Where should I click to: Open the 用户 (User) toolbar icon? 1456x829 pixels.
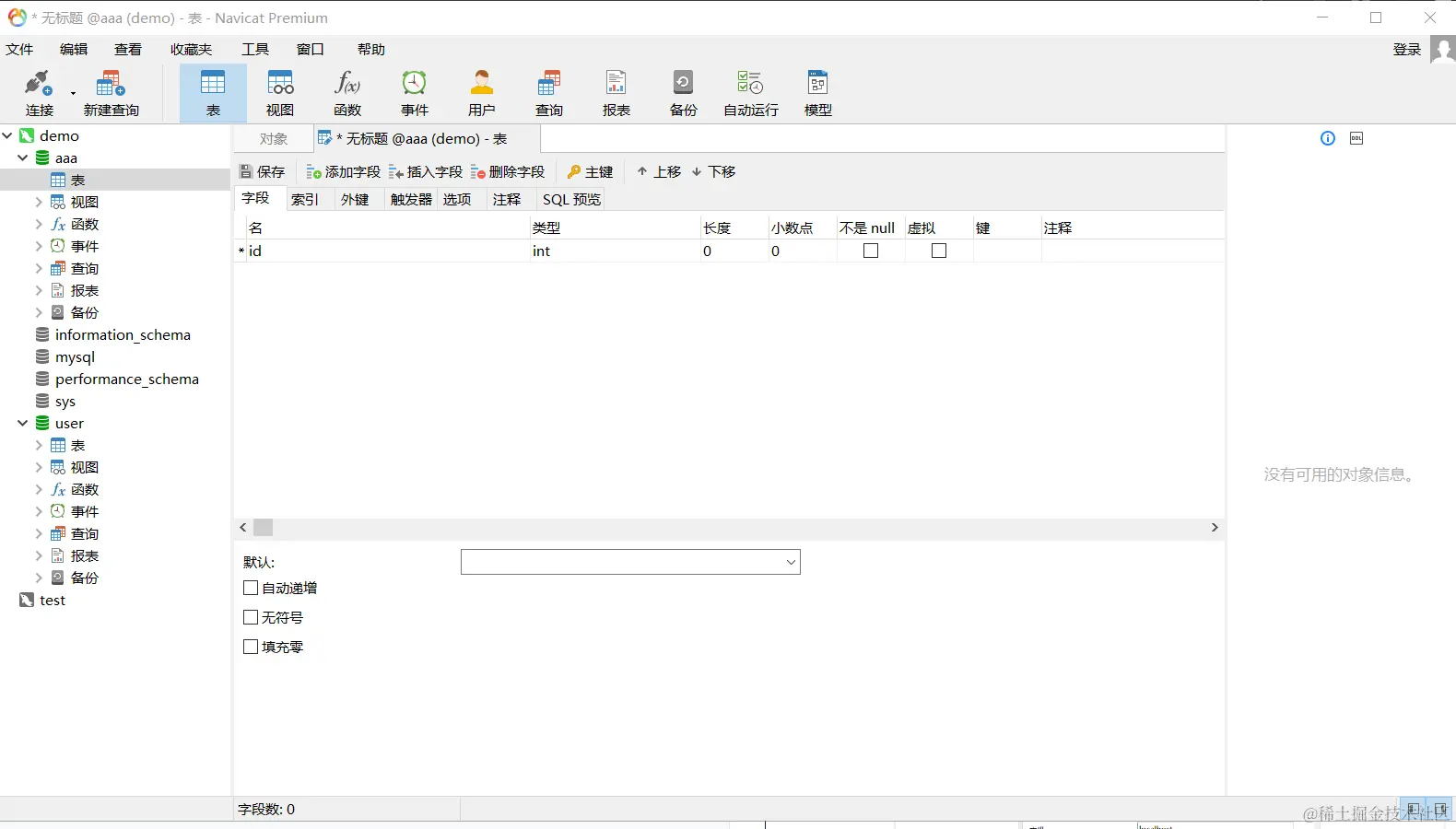[482, 93]
